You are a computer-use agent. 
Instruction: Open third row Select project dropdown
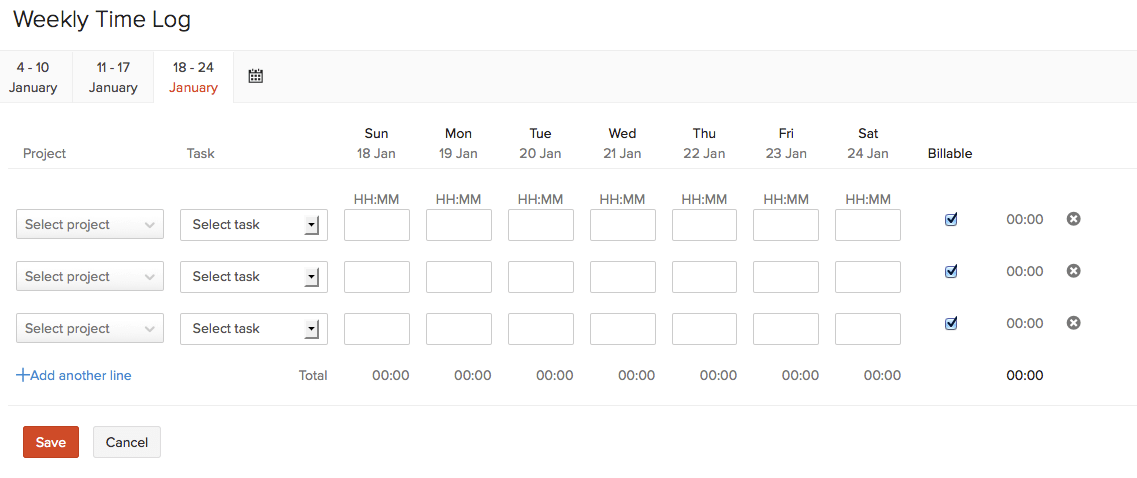click(90, 329)
